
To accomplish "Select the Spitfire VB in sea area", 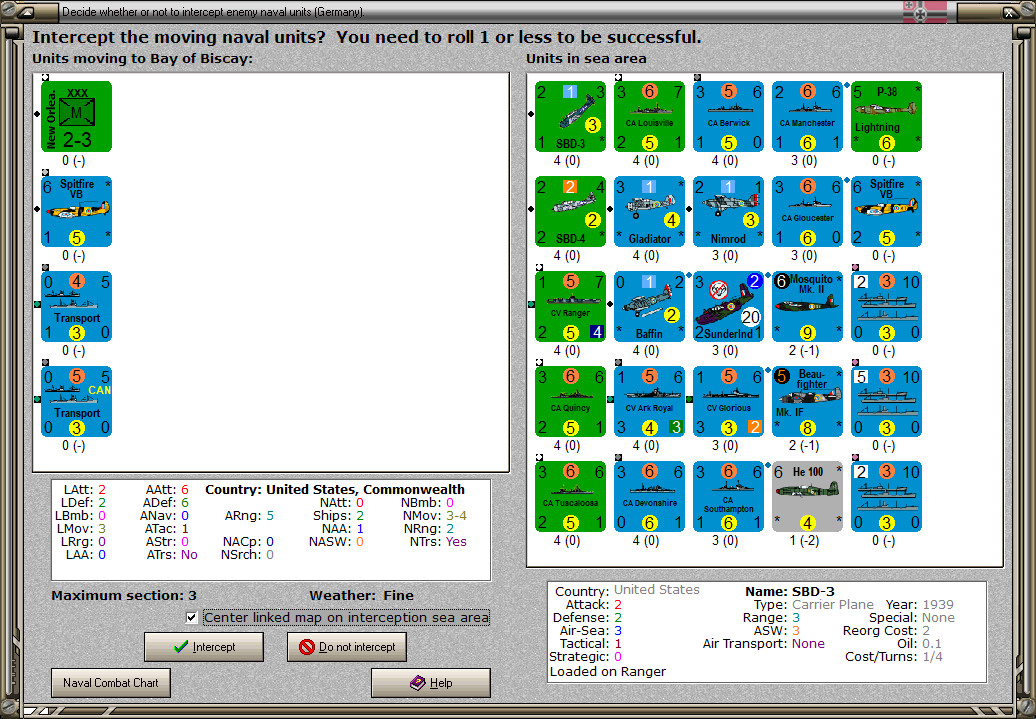I will tap(887, 211).
